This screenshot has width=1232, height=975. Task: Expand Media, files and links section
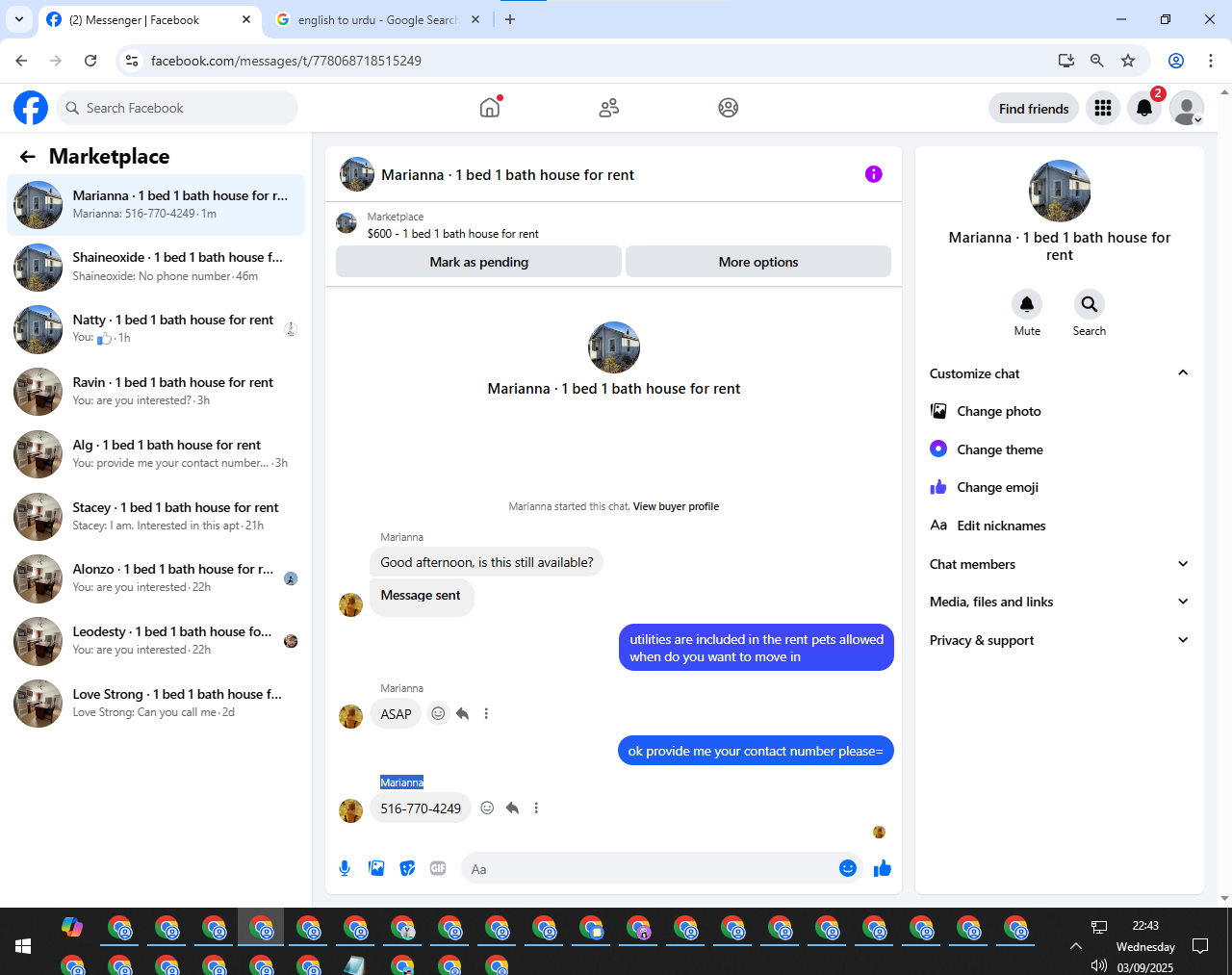1059,602
